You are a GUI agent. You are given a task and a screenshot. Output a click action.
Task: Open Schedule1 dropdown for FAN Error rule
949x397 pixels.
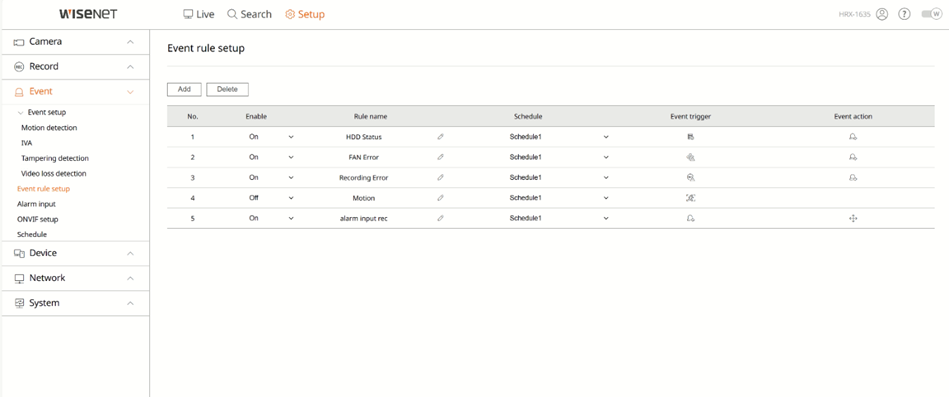click(558, 157)
